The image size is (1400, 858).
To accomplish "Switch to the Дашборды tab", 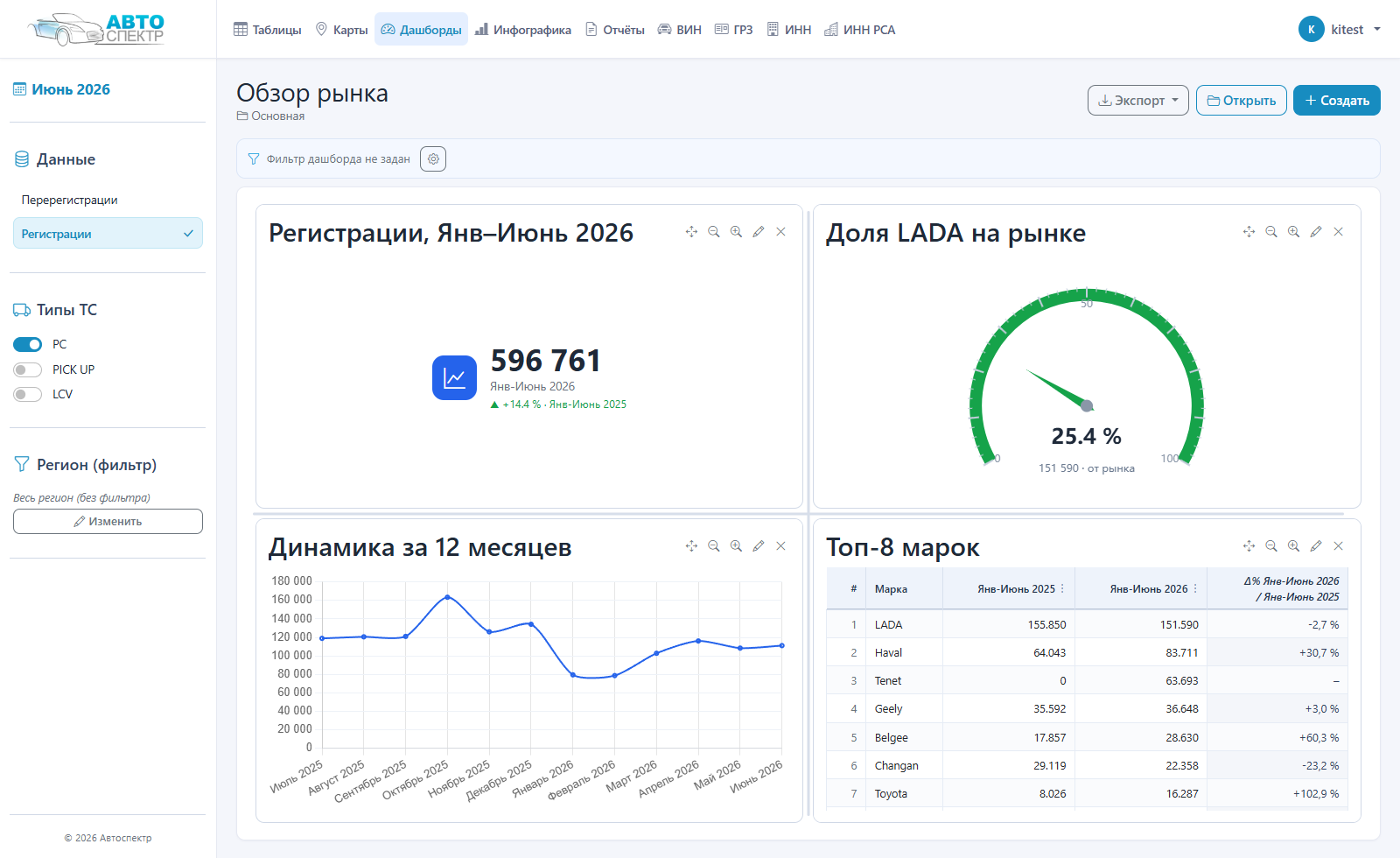I will [x=421, y=30].
